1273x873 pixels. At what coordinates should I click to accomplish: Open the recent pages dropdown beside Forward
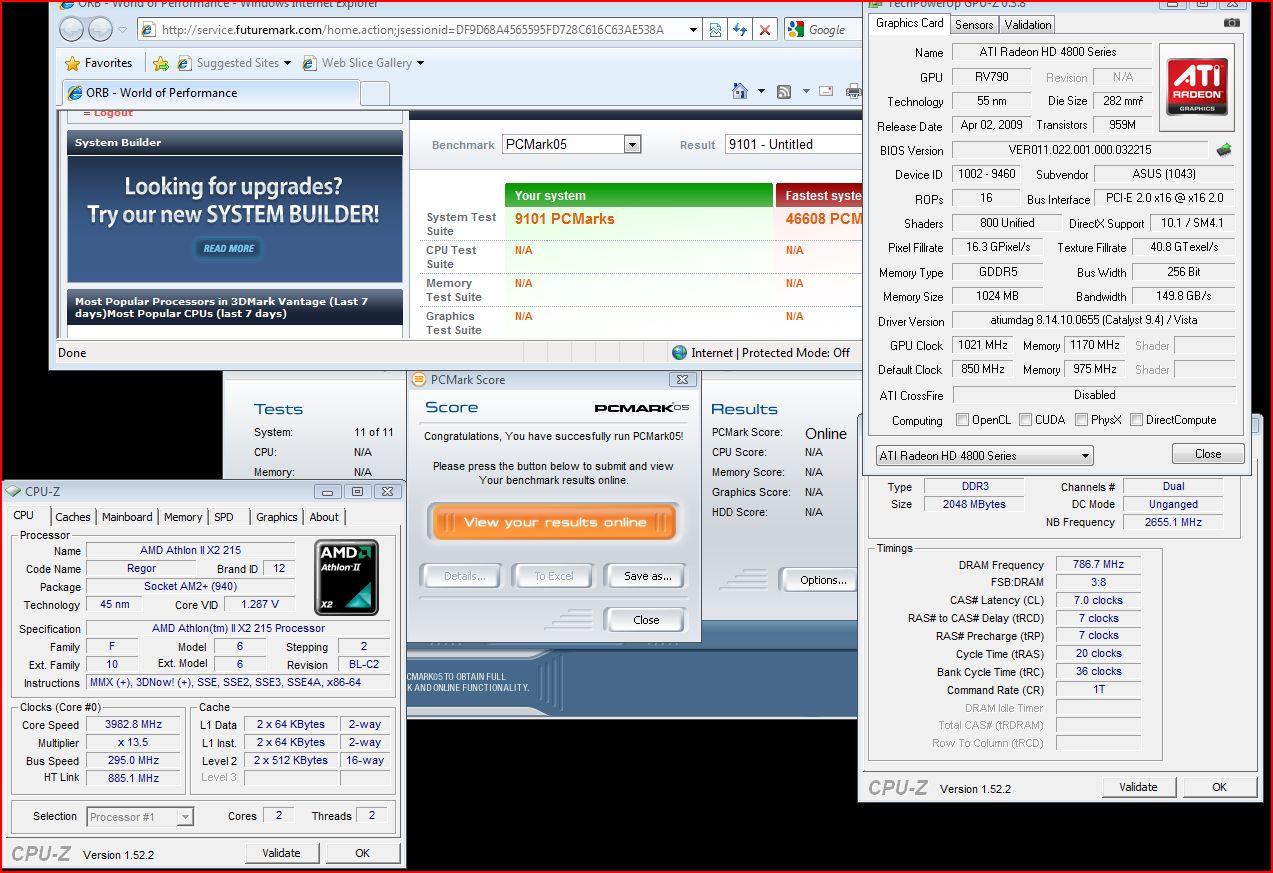(124, 30)
